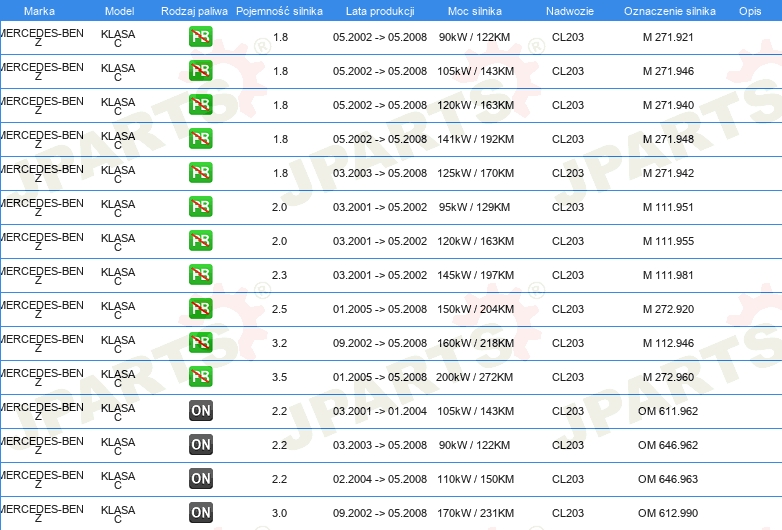Click petrol fuel icon in M 271.940 row
Viewport: 782px width, 530px height.
click(200, 105)
